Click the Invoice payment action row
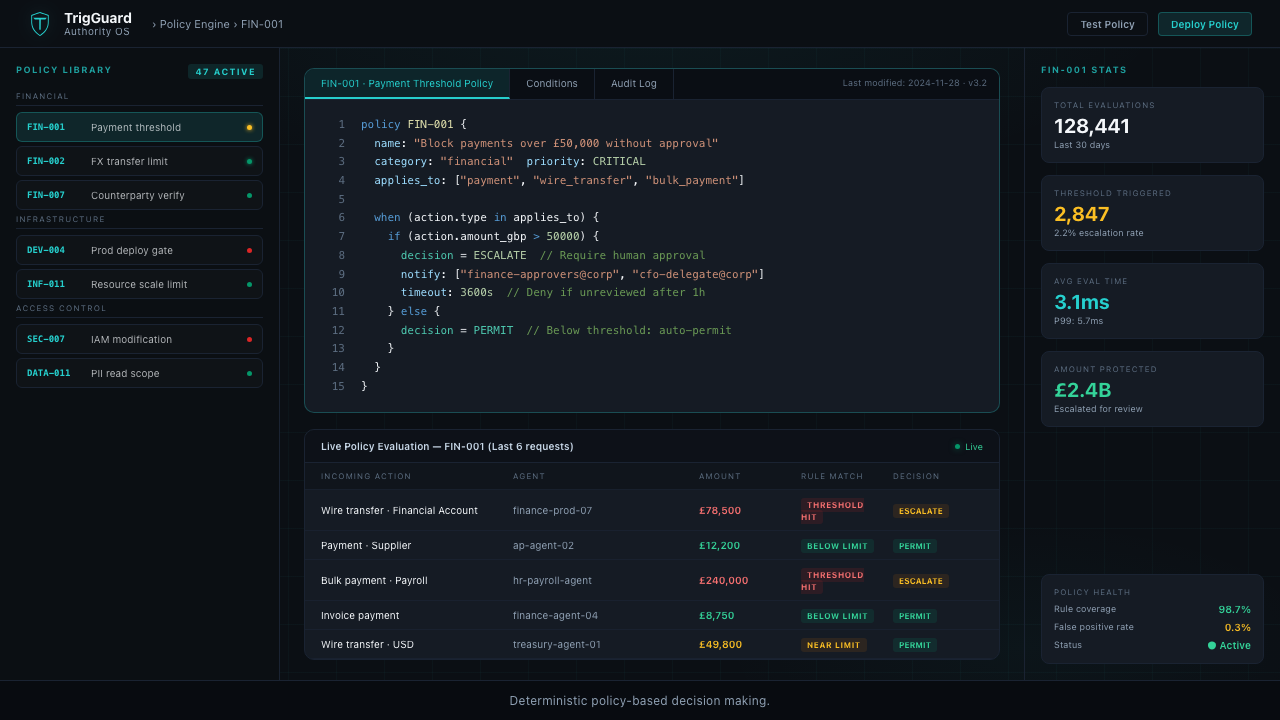 click(x=651, y=616)
